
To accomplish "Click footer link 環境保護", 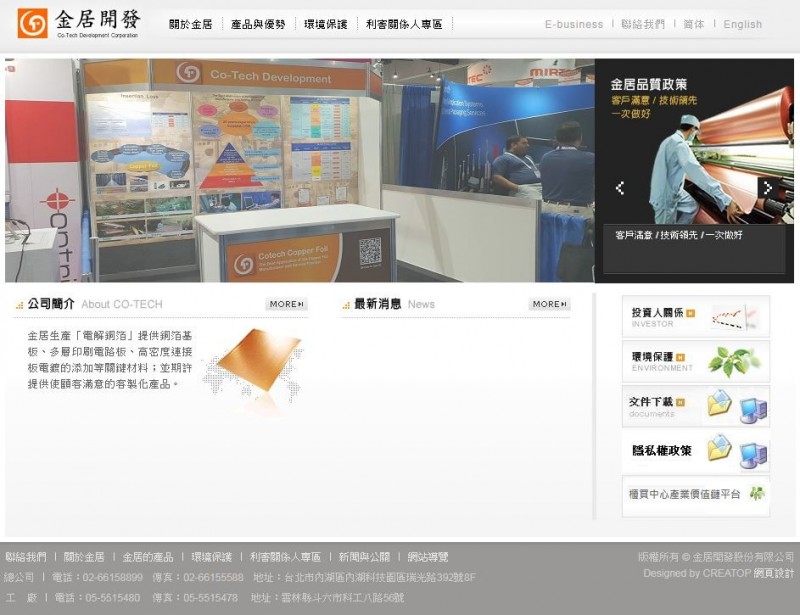I will [211, 557].
